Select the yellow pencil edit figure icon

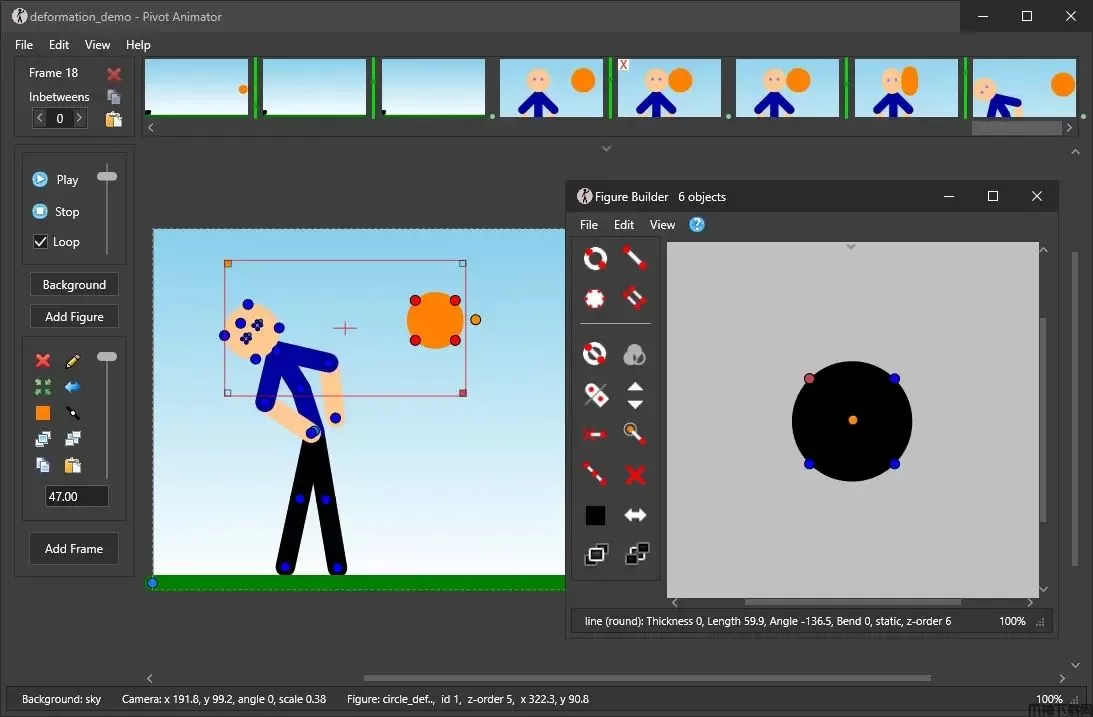click(72, 361)
